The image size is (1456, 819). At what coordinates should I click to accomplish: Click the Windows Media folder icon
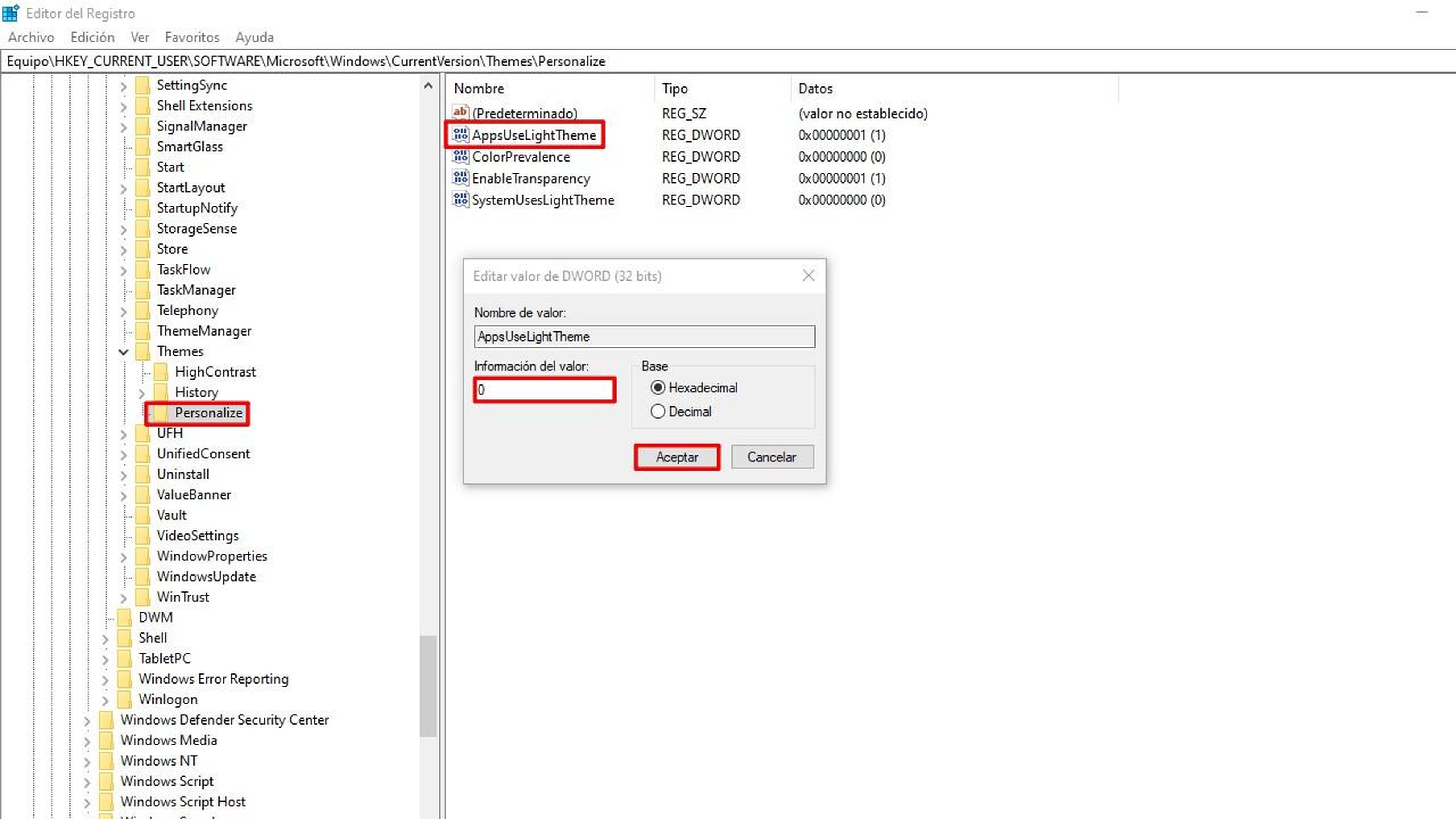106,741
